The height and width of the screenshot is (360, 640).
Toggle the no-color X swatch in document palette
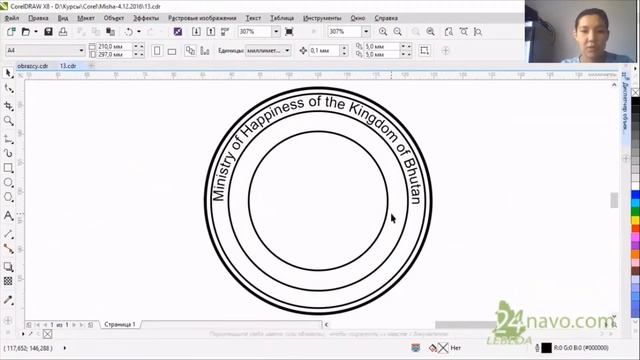48,334
